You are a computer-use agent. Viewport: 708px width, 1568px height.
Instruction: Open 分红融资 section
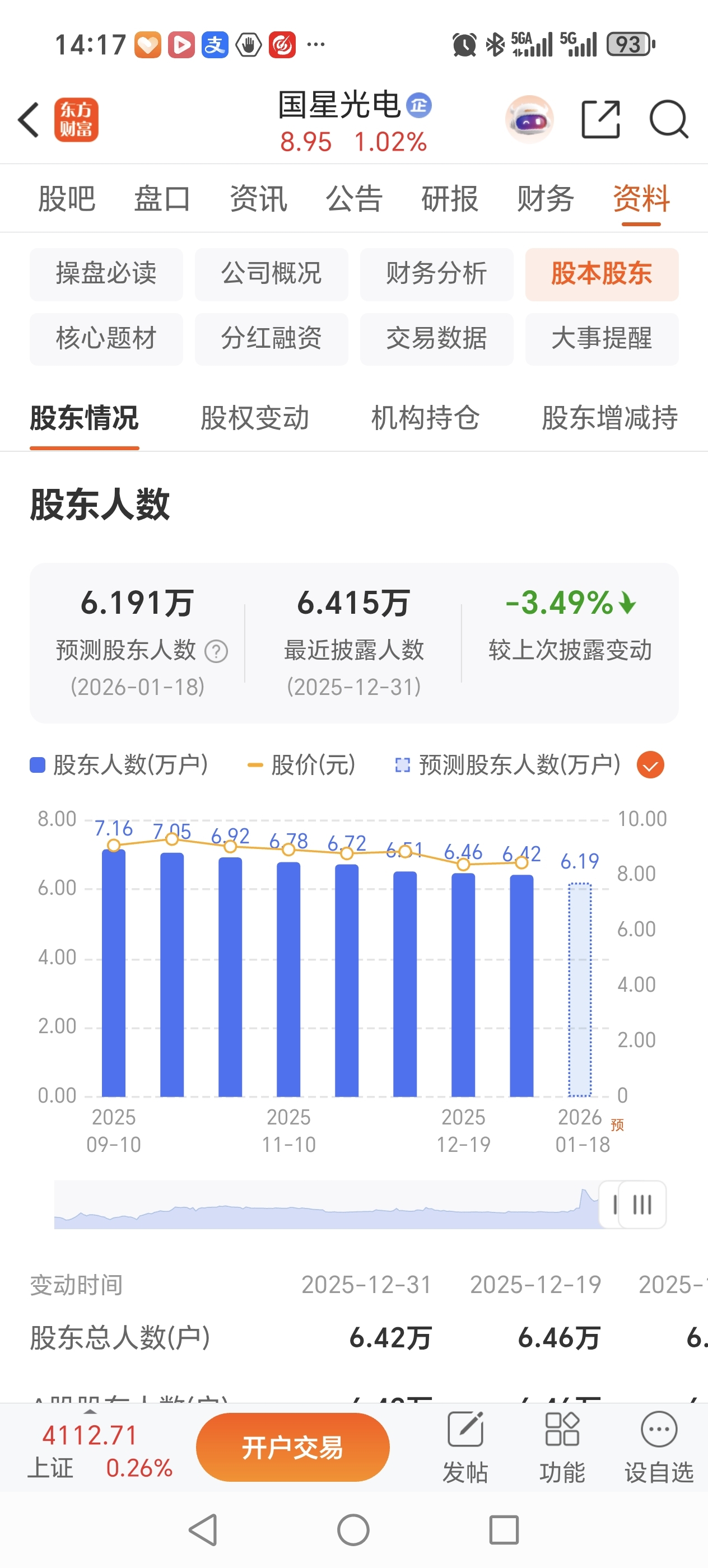tap(272, 339)
